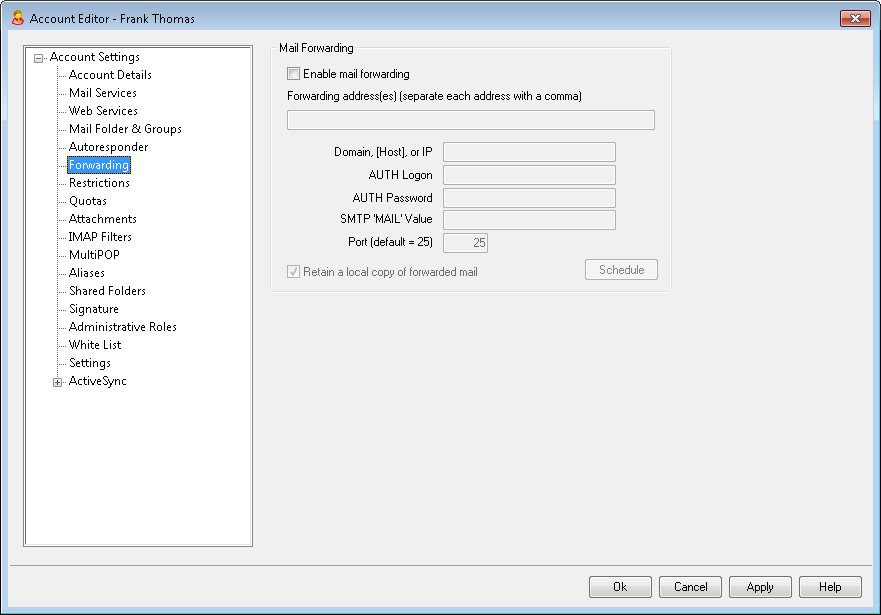Expand the ActiveSync tree node

[57, 382]
